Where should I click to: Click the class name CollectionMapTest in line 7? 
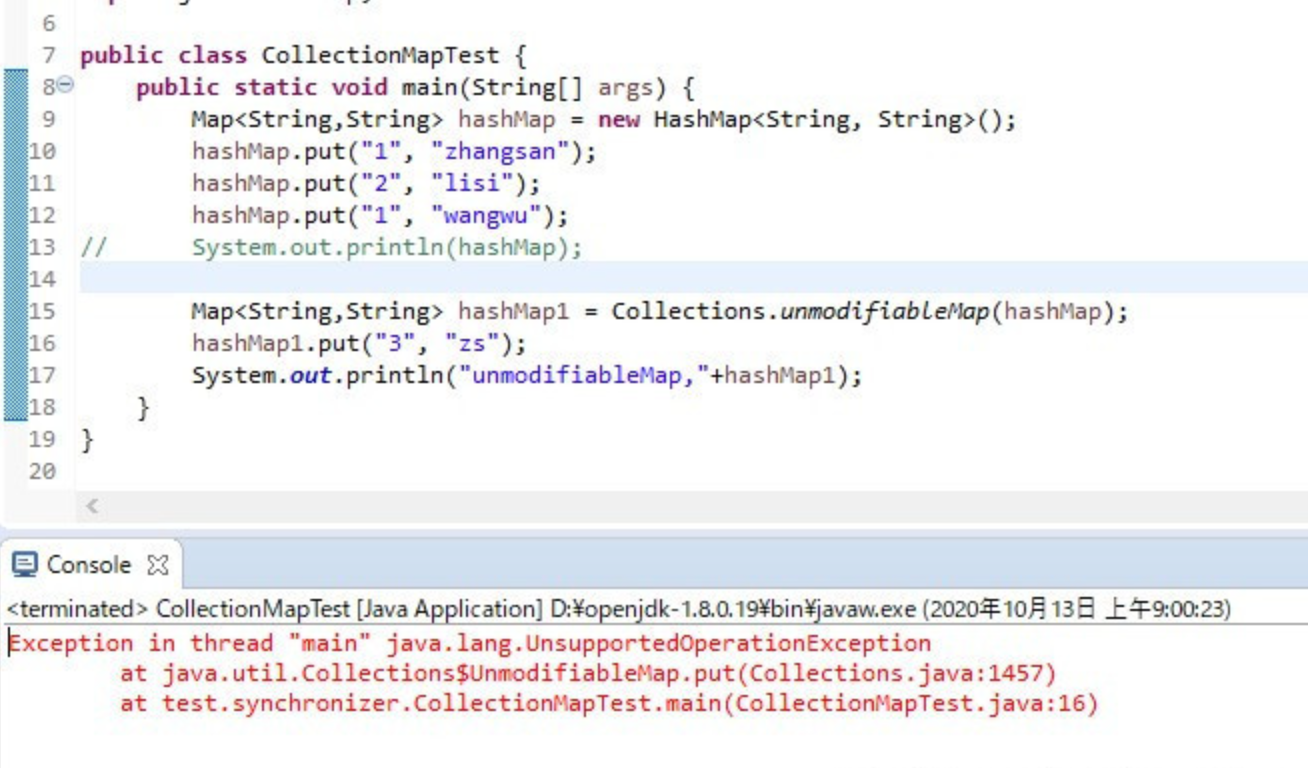(x=379, y=55)
